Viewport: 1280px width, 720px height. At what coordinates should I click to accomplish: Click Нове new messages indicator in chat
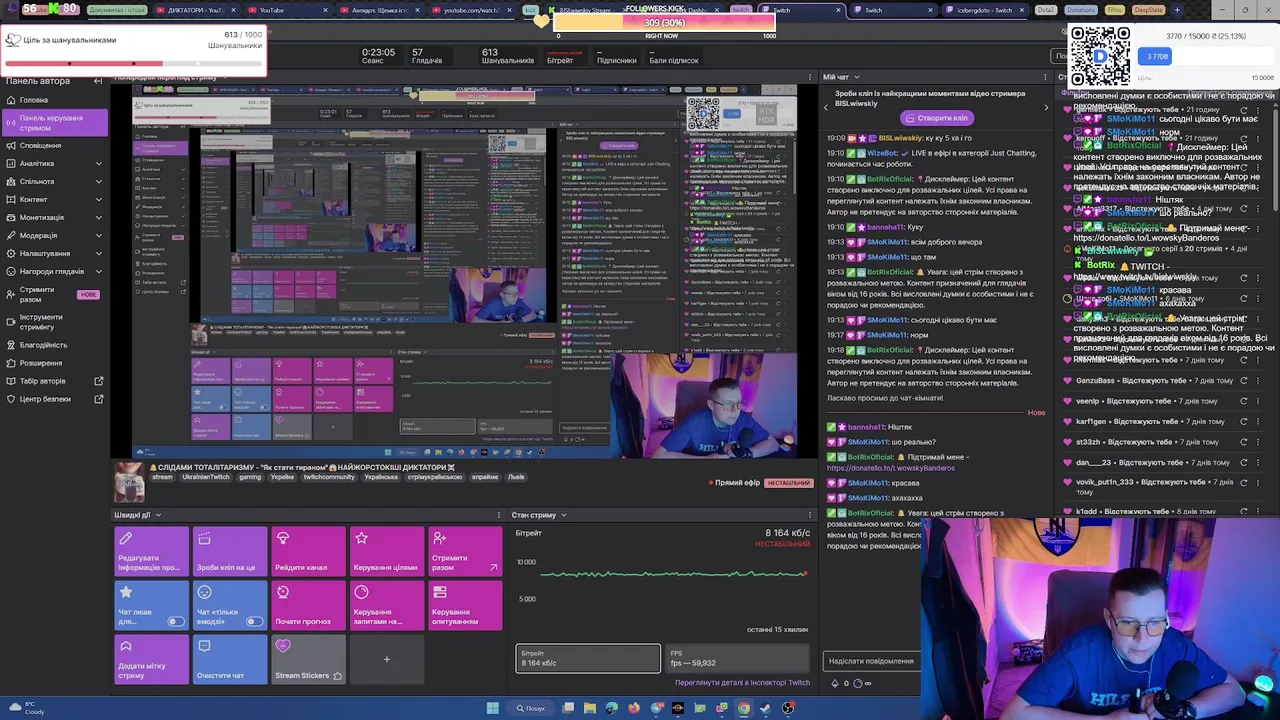point(1036,412)
